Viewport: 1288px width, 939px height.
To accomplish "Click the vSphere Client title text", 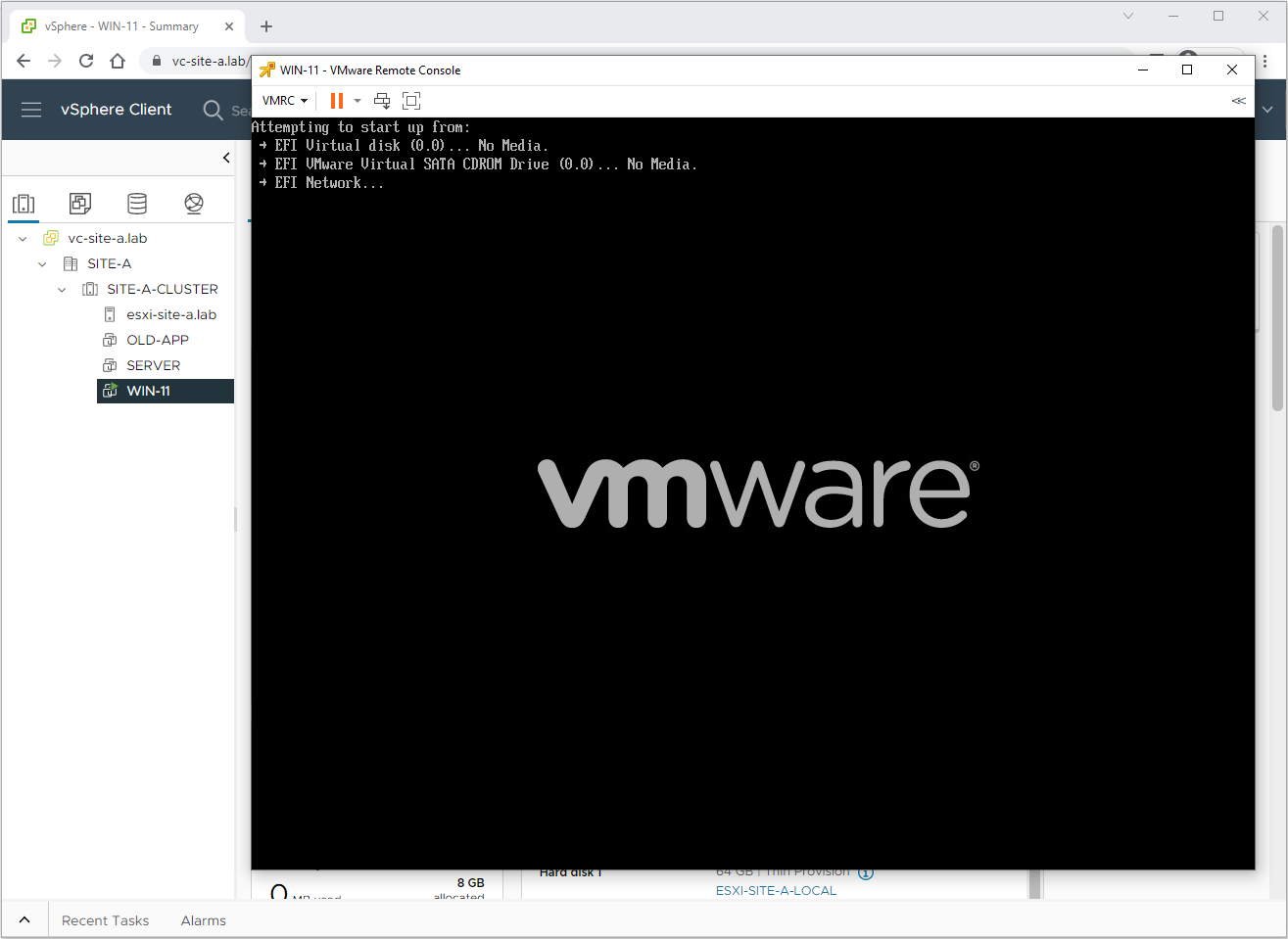I will (116, 110).
